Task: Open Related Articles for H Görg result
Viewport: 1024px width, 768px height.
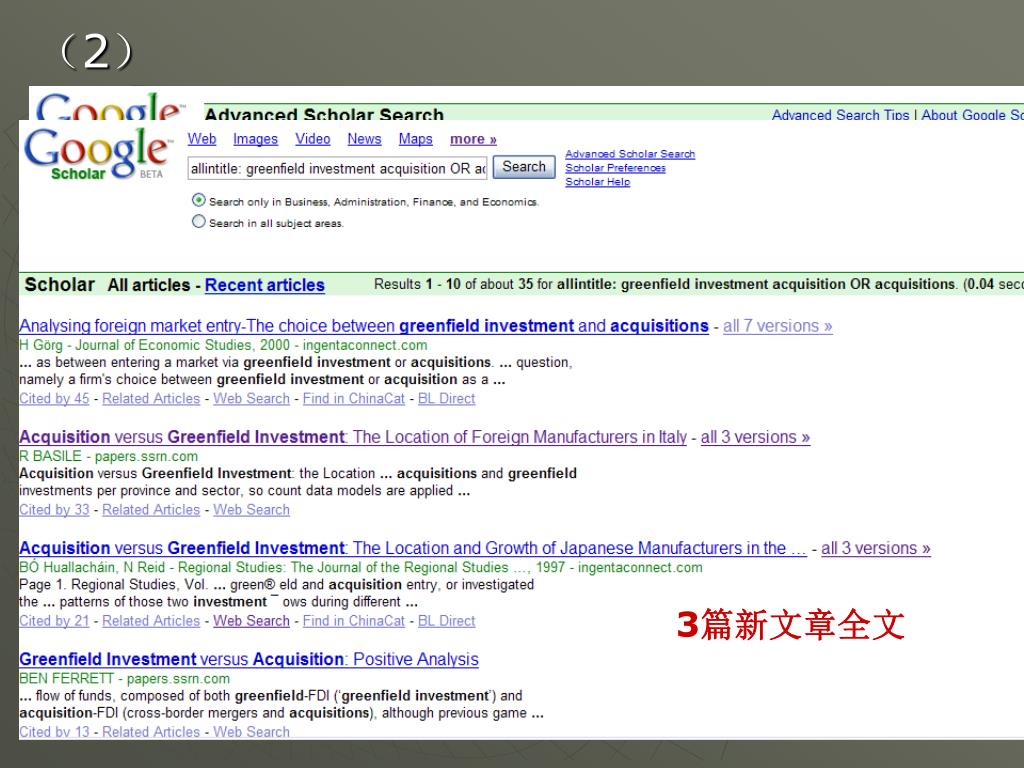Action: click(151, 398)
